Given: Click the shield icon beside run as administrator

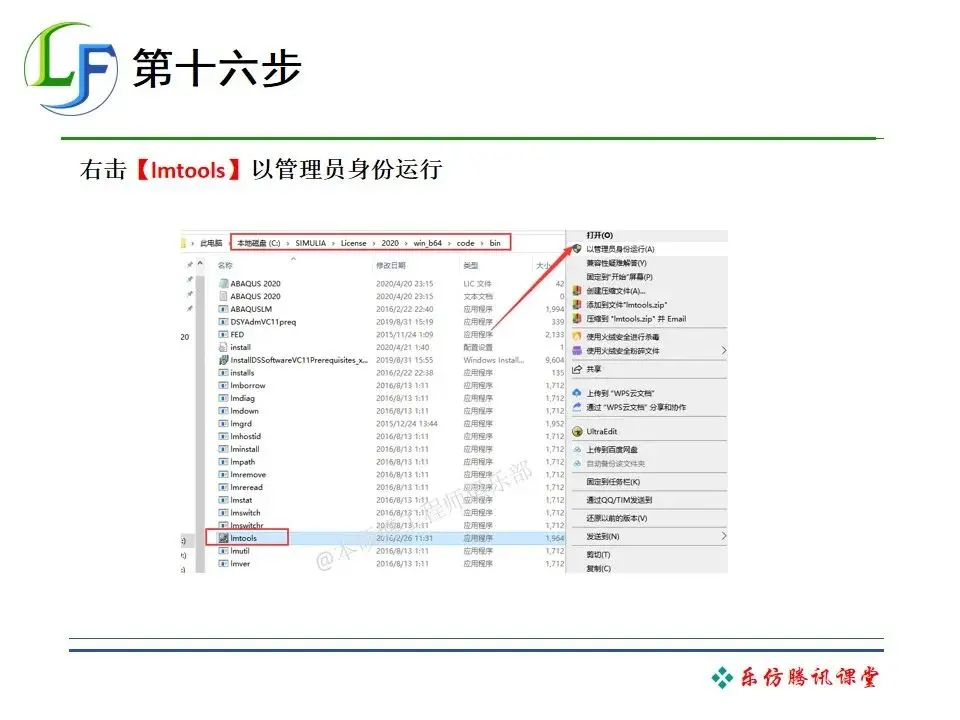Looking at the screenshot, I should 577,249.
